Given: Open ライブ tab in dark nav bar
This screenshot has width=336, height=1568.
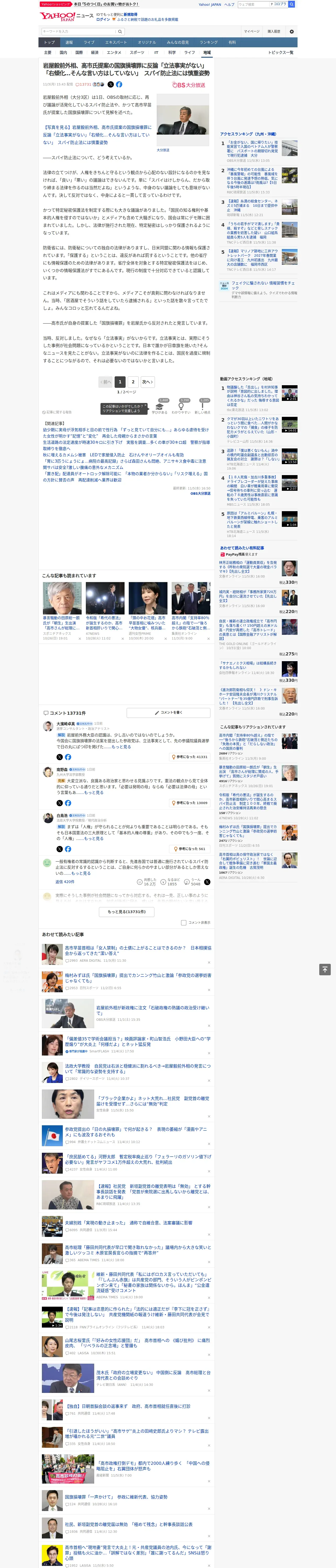Looking at the screenshot, I should [89, 42].
